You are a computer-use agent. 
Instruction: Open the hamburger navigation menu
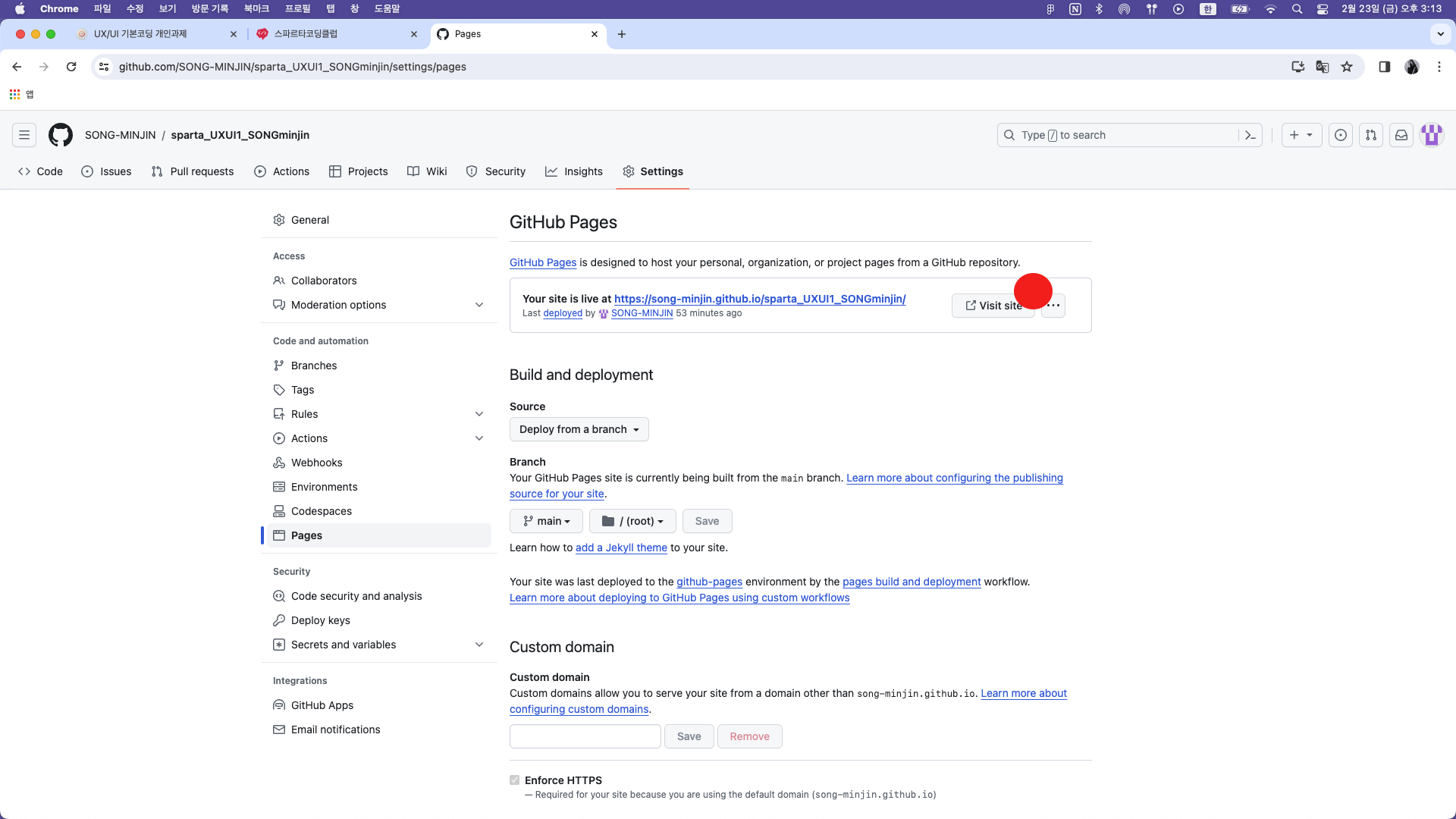[24, 135]
